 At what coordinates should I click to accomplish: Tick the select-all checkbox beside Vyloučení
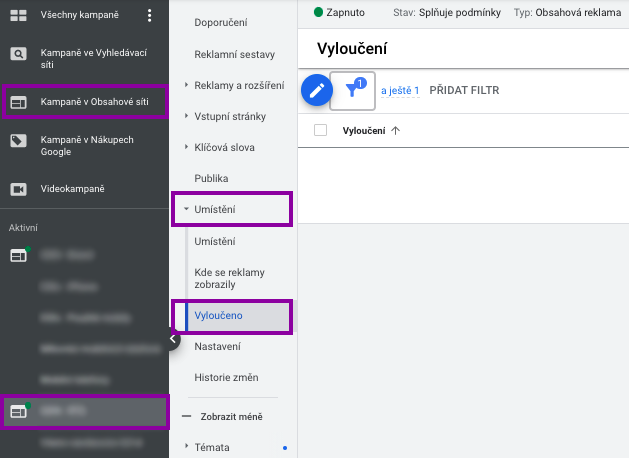click(x=320, y=130)
